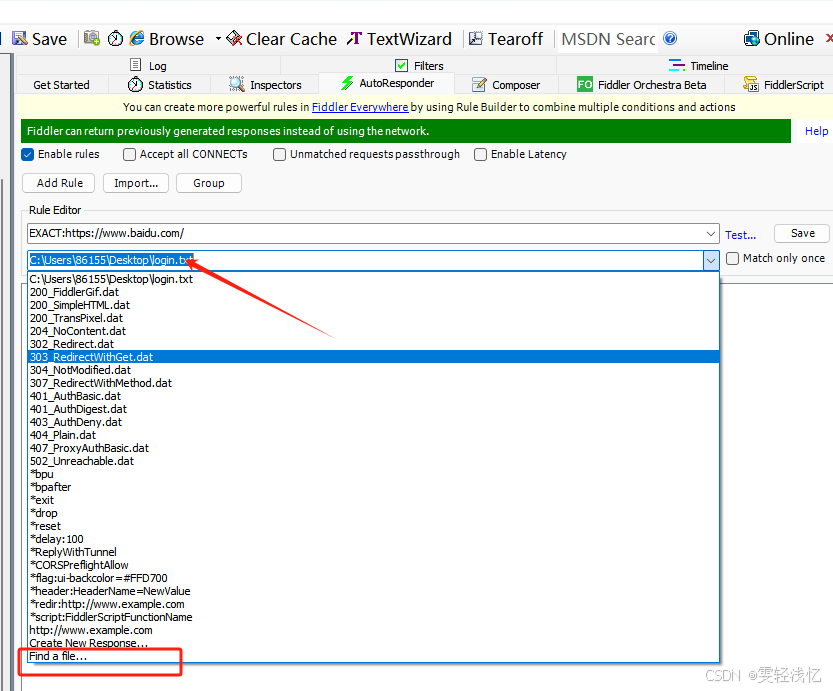Viewport: 833px width, 691px height.
Task: Select 200_SimpleHTML.dat option
Action: pos(373,305)
